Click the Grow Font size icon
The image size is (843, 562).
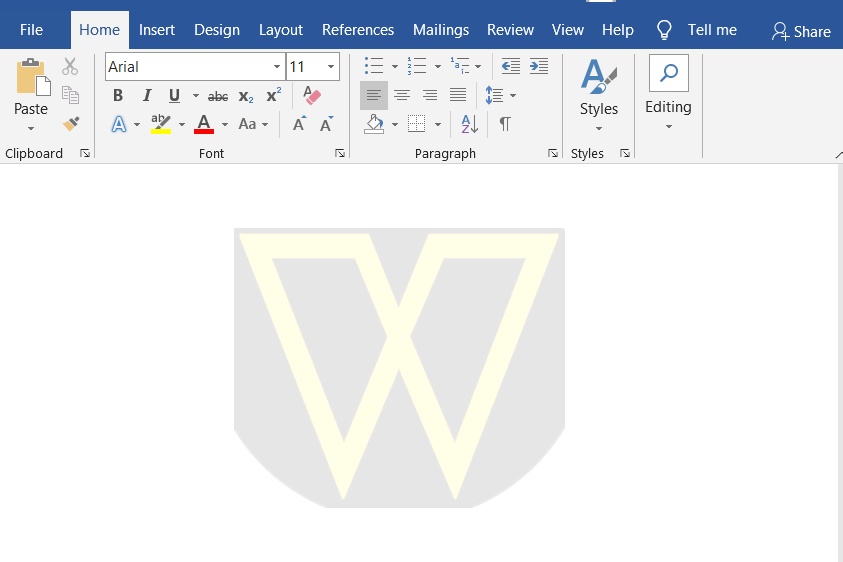299,125
